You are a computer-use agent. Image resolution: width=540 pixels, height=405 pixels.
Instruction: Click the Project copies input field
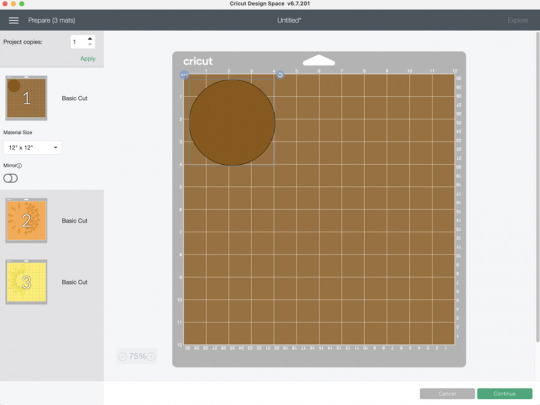point(79,42)
